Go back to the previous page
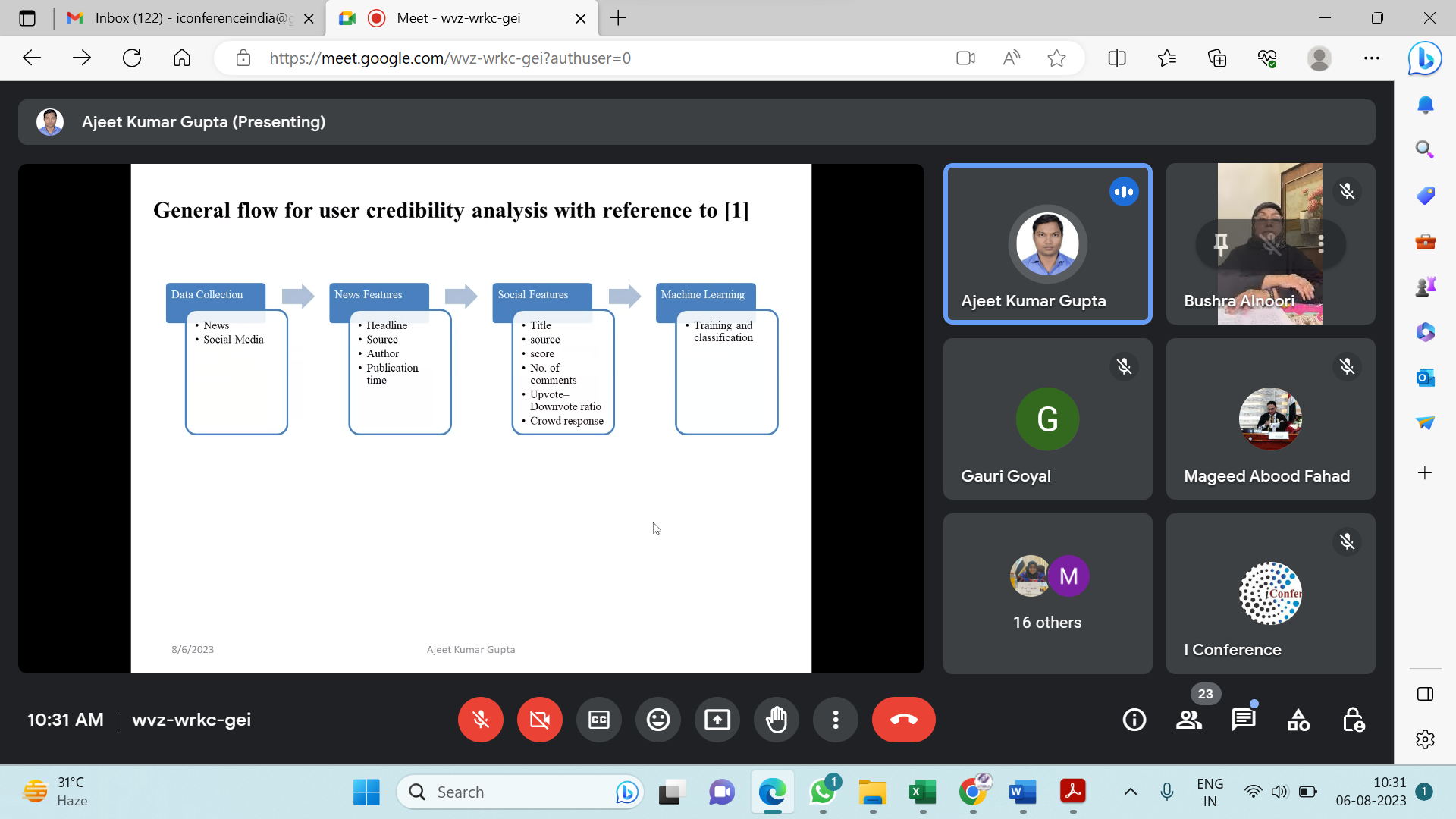This screenshot has height=819, width=1456. pyautogui.click(x=32, y=58)
